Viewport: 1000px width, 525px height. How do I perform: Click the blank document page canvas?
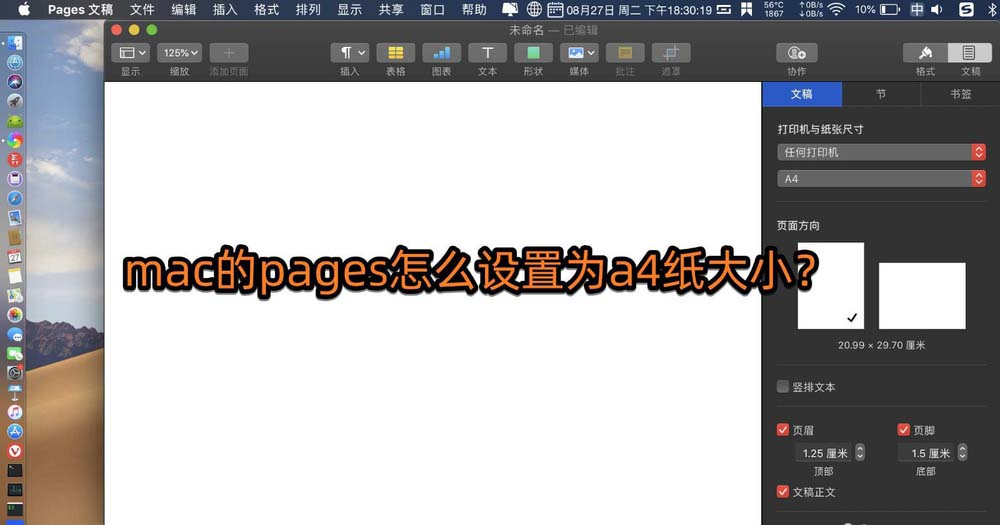pyautogui.click(x=432, y=303)
